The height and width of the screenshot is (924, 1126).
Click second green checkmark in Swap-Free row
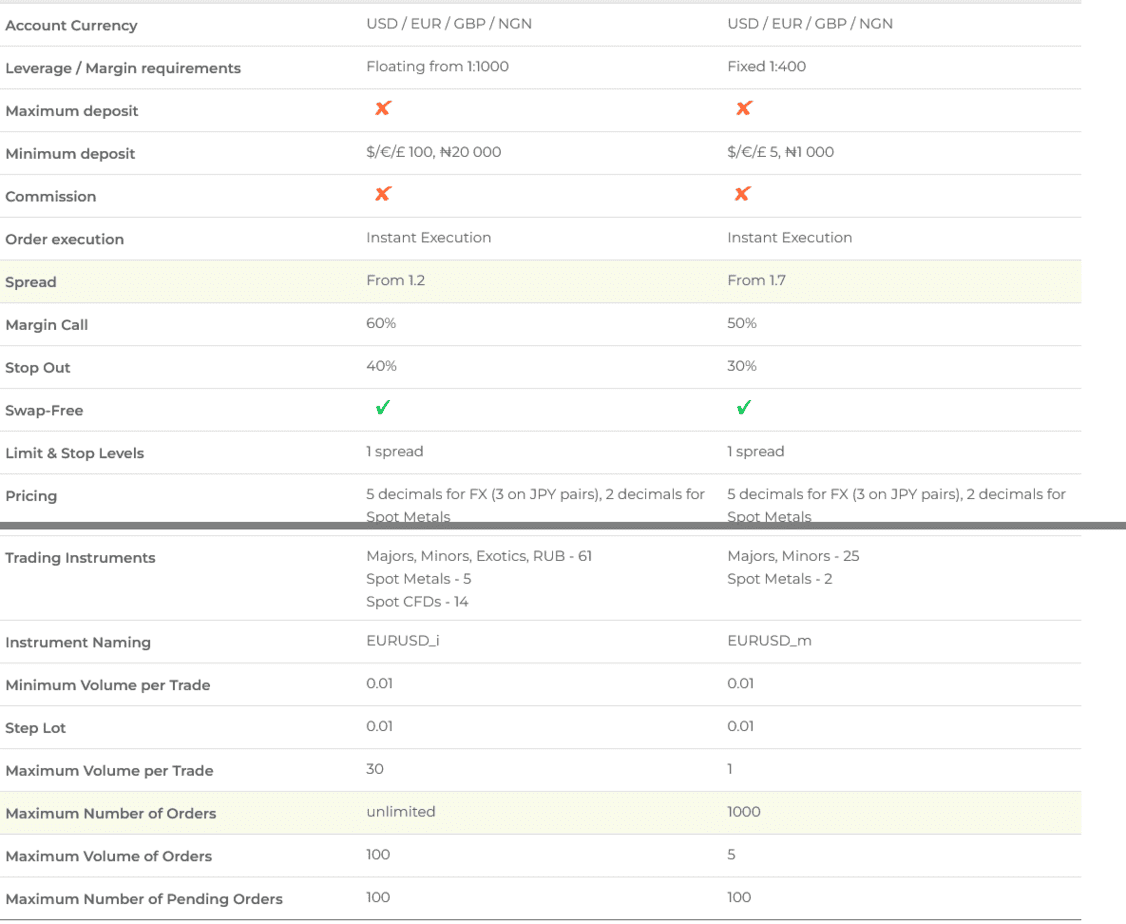[743, 408]
